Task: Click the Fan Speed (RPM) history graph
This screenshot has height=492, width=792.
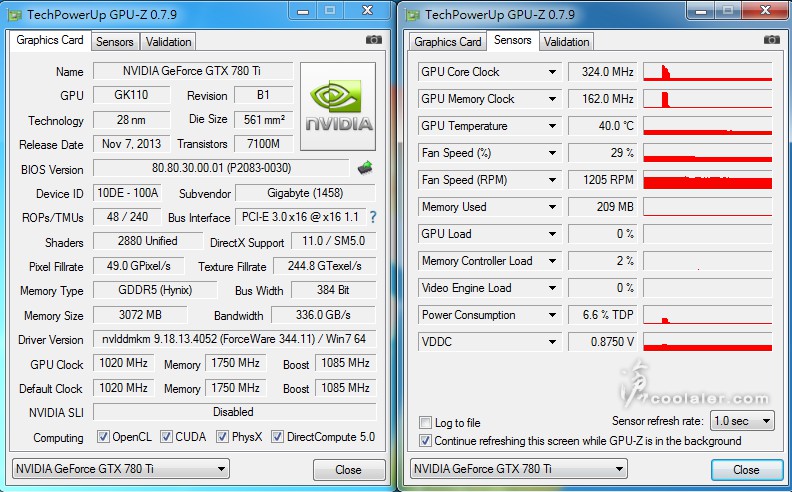Action: (x=708, y=179)
